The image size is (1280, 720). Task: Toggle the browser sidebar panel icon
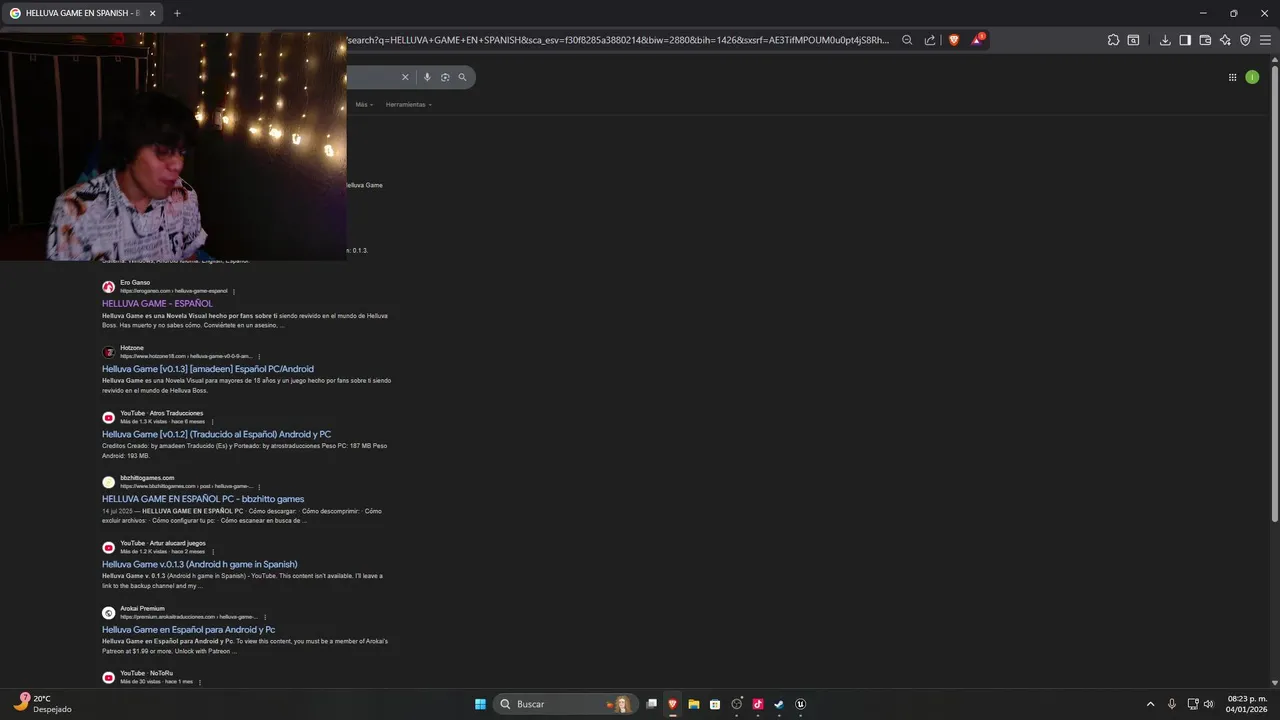(1185, 40)
